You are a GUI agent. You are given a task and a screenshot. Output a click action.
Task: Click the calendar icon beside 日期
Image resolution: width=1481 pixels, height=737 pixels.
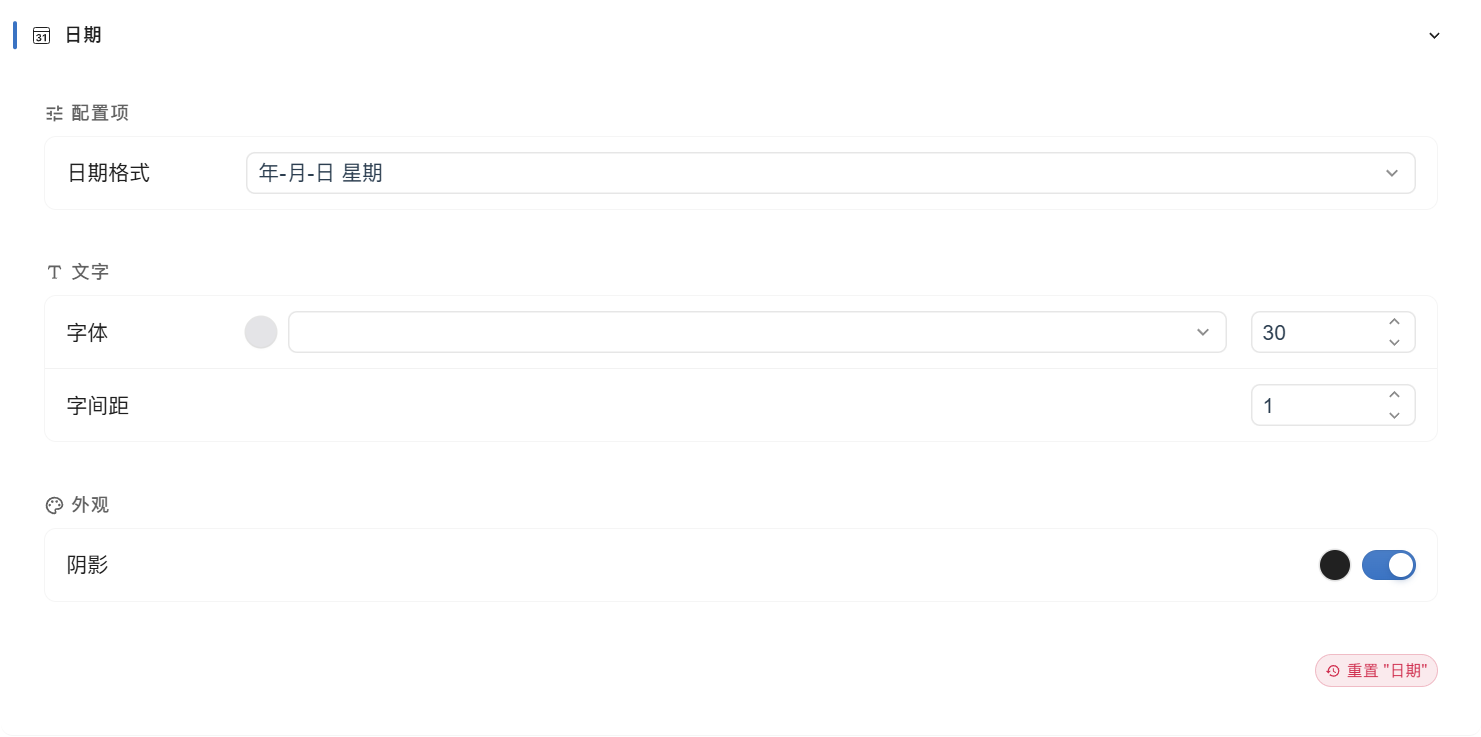(x=42, y=36)
